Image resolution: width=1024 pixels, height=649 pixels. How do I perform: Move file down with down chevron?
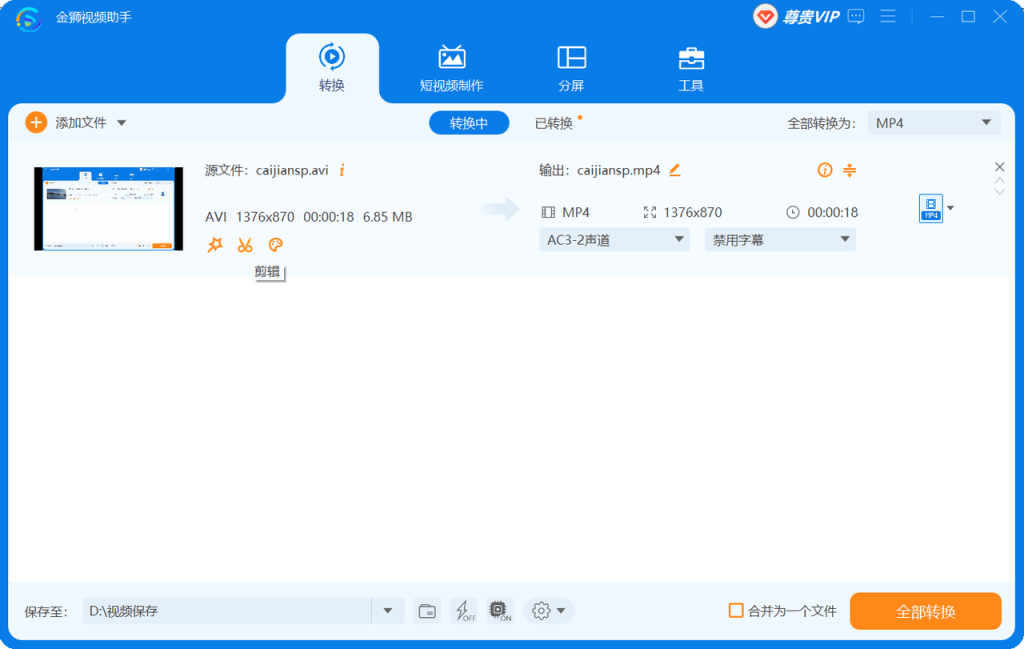(x=1000, y=192)
